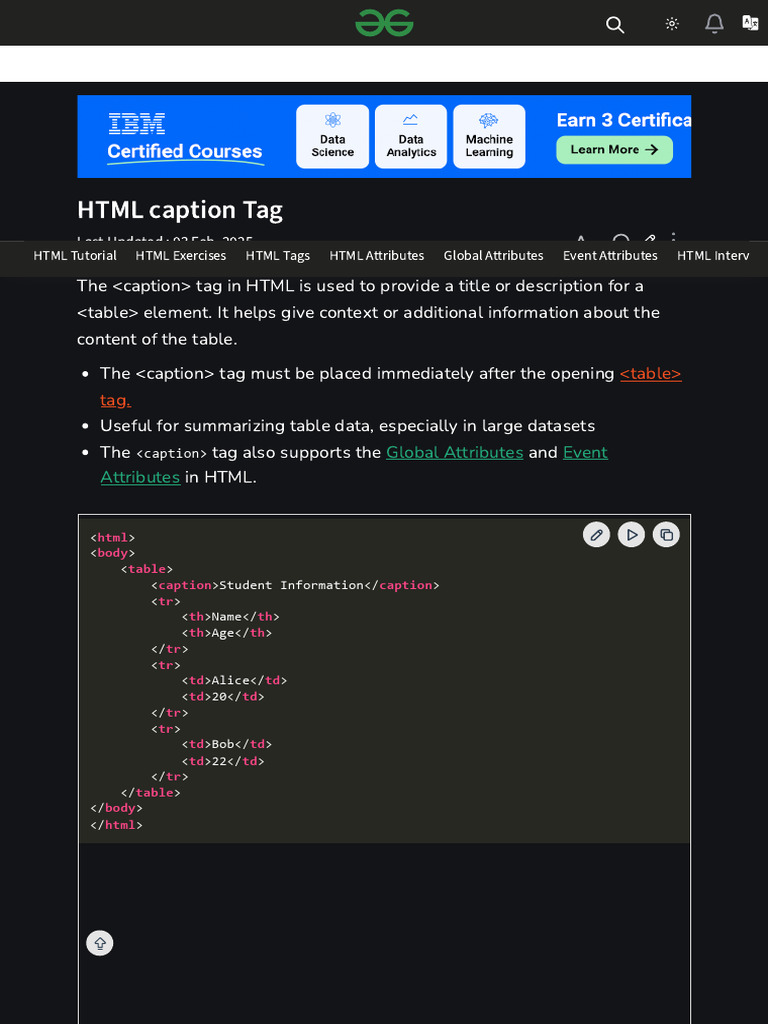Run the code with the play icon
Screen dimensions: 768x1024
pos(631,535)
